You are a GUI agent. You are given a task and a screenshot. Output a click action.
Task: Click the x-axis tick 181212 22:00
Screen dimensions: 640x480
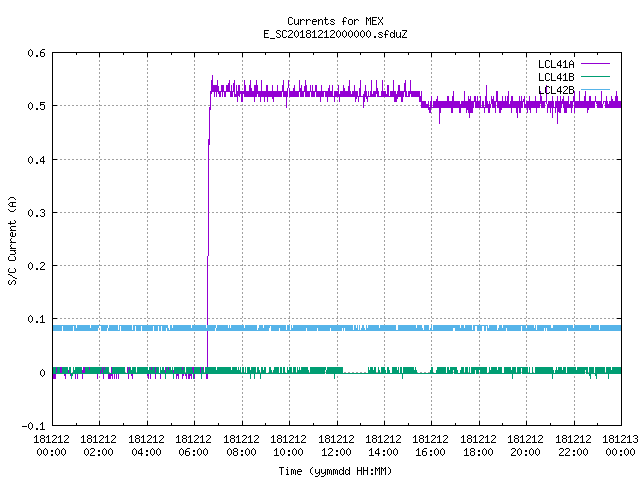(x=573, y=445)
